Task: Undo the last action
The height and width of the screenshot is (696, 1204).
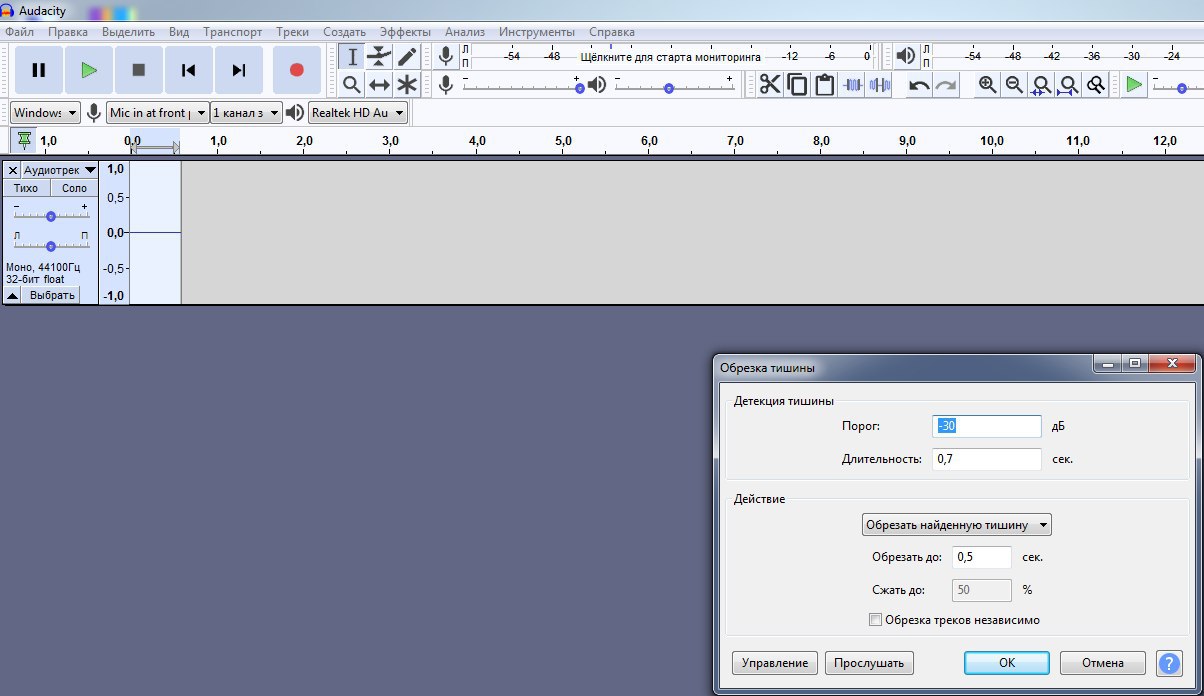Action: pyautogui.click(x=918, y=85)
